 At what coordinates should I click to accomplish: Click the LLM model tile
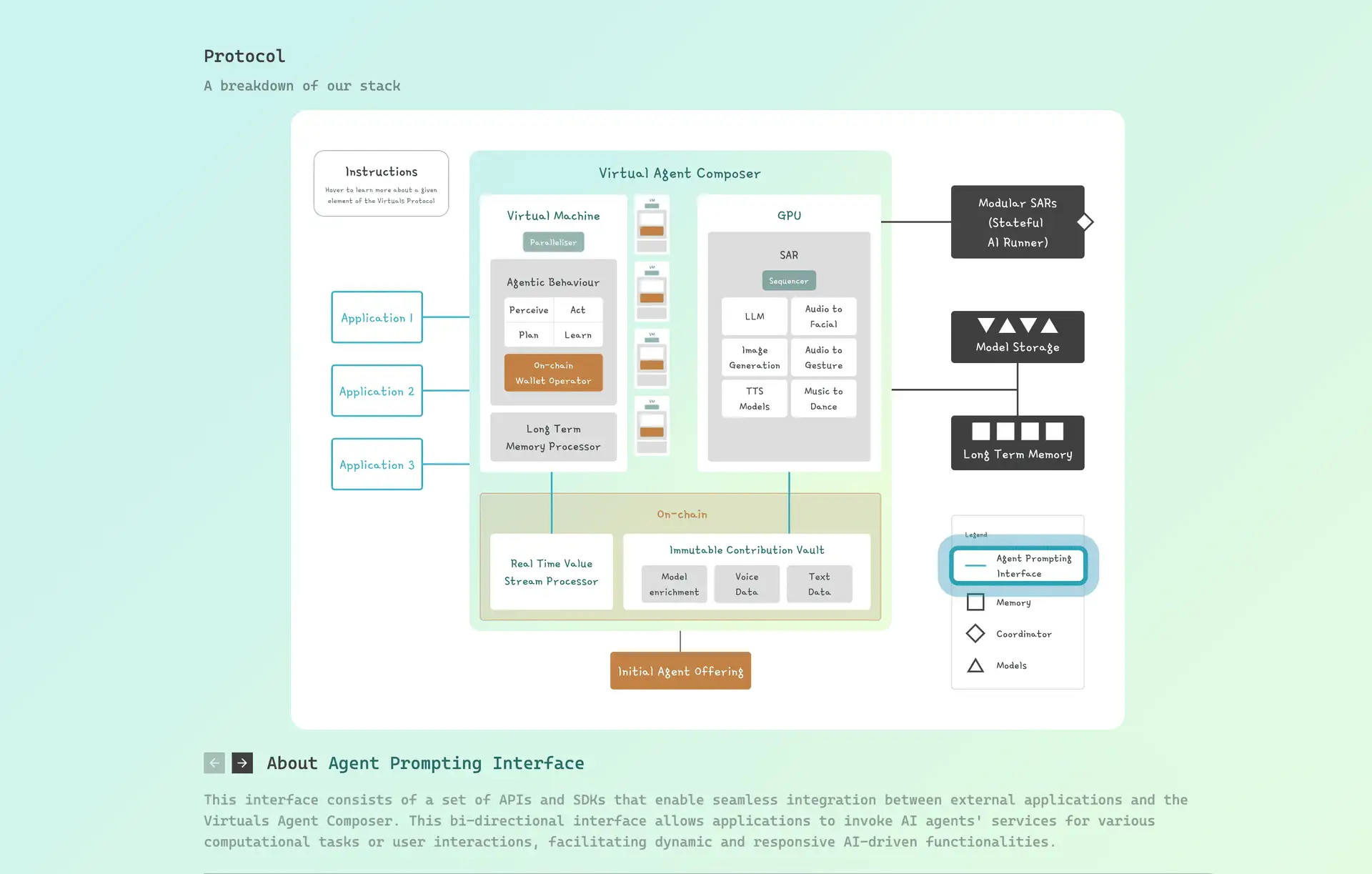pos(754,316)
